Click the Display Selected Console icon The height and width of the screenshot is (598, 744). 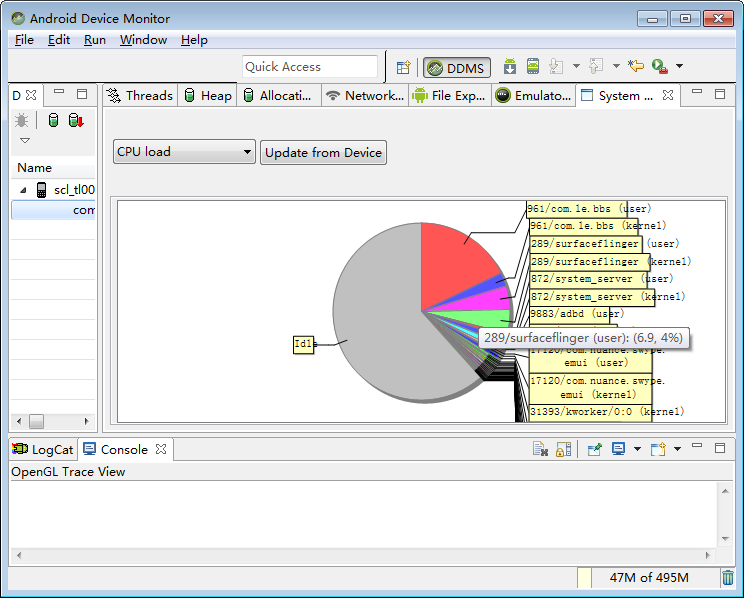coord(618,449)
